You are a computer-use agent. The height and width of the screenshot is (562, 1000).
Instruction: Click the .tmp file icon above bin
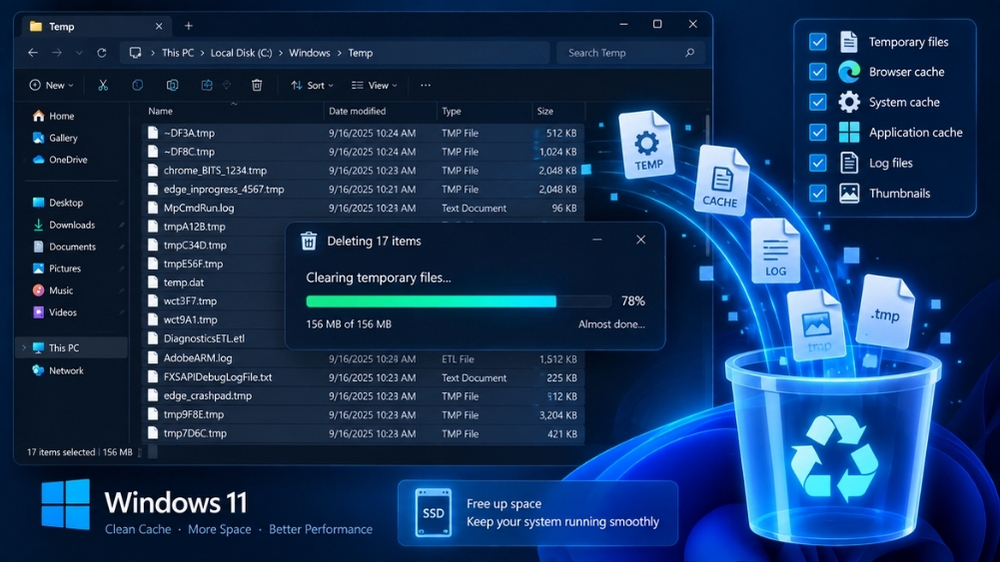click(885, 311)
